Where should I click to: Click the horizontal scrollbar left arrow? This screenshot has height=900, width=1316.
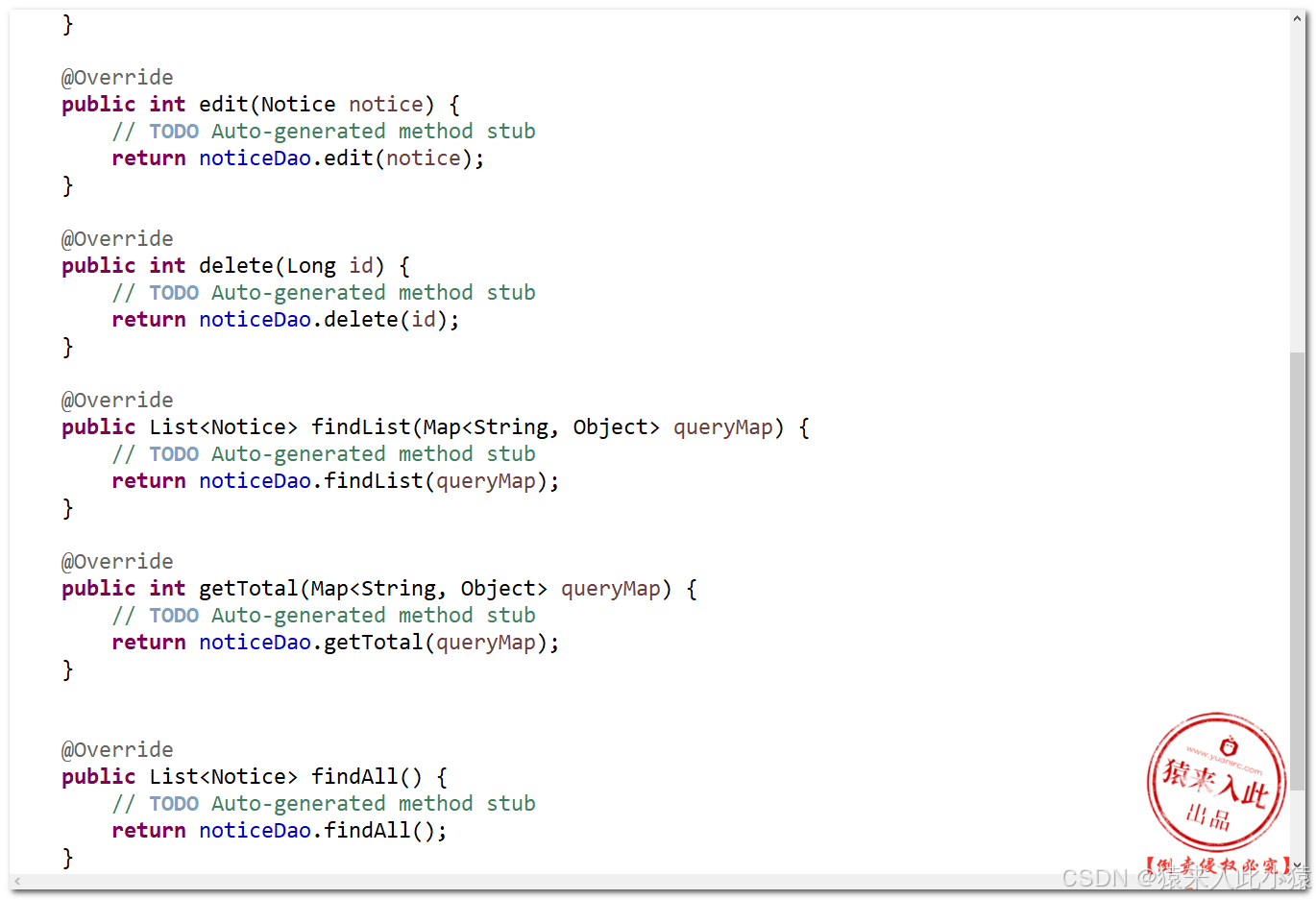[x=17, y=881]
